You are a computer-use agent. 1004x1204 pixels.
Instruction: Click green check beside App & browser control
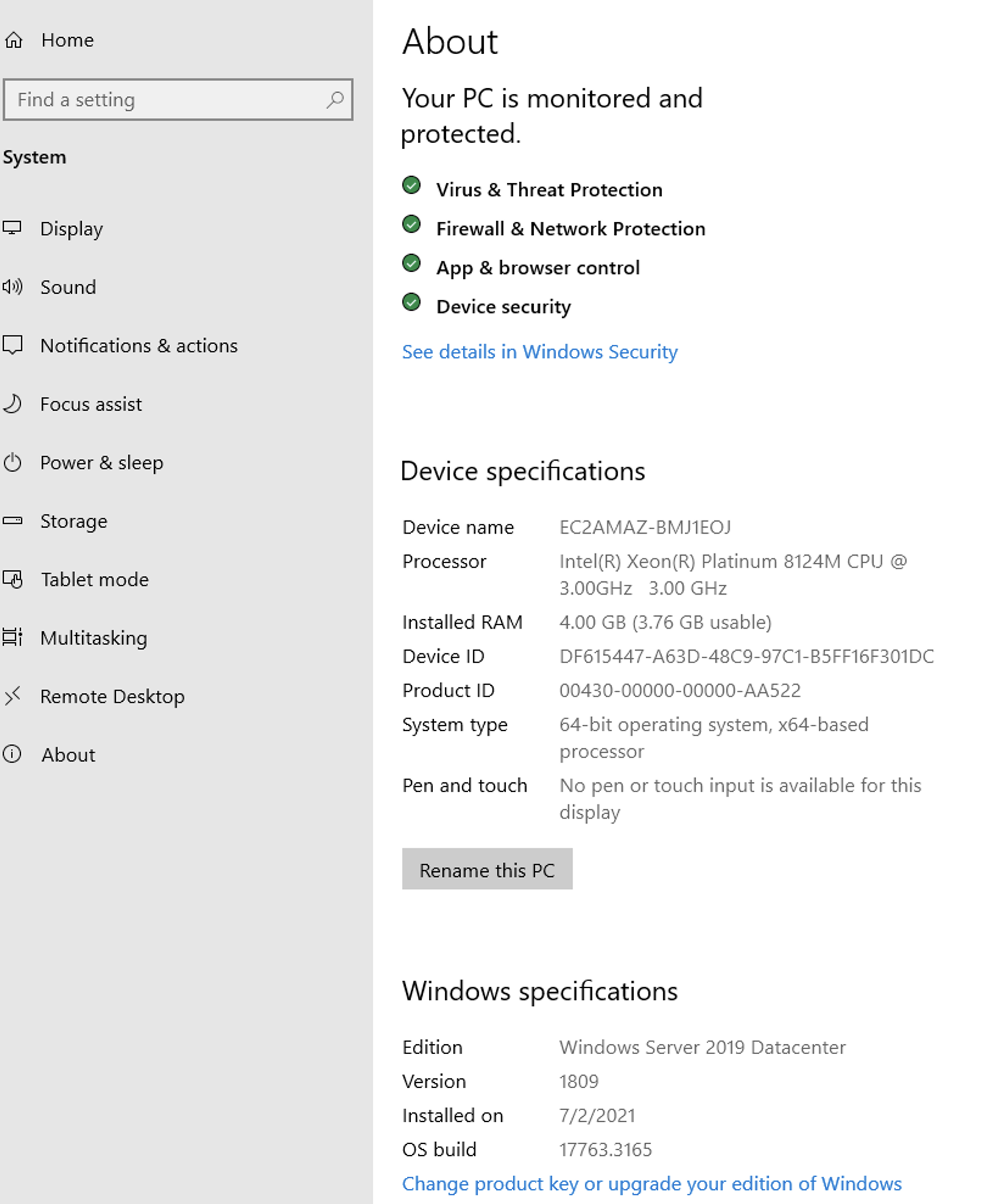click(x=411, y=263)
